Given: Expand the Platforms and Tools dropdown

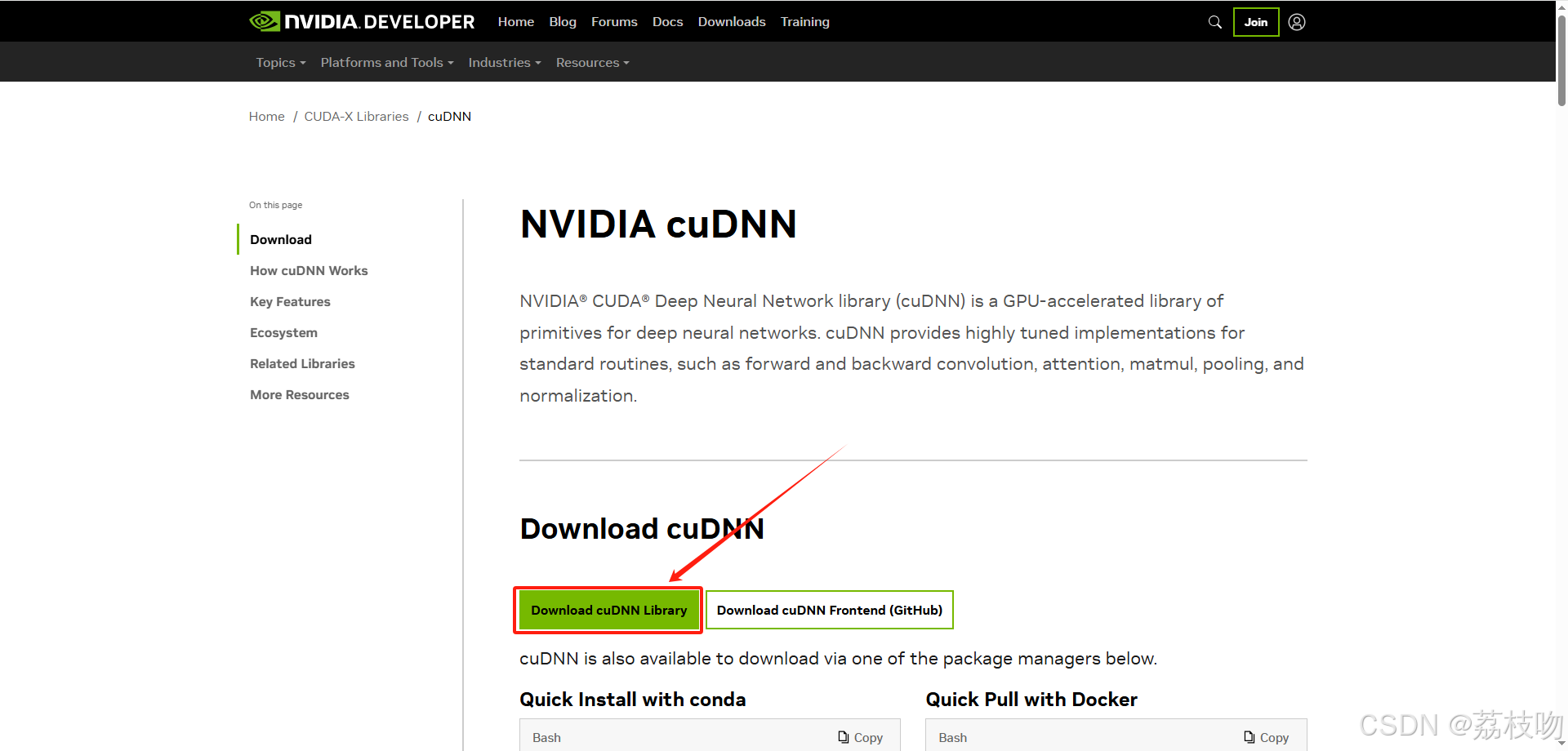Looking at the screenshot, I should [x=387, y=62].
